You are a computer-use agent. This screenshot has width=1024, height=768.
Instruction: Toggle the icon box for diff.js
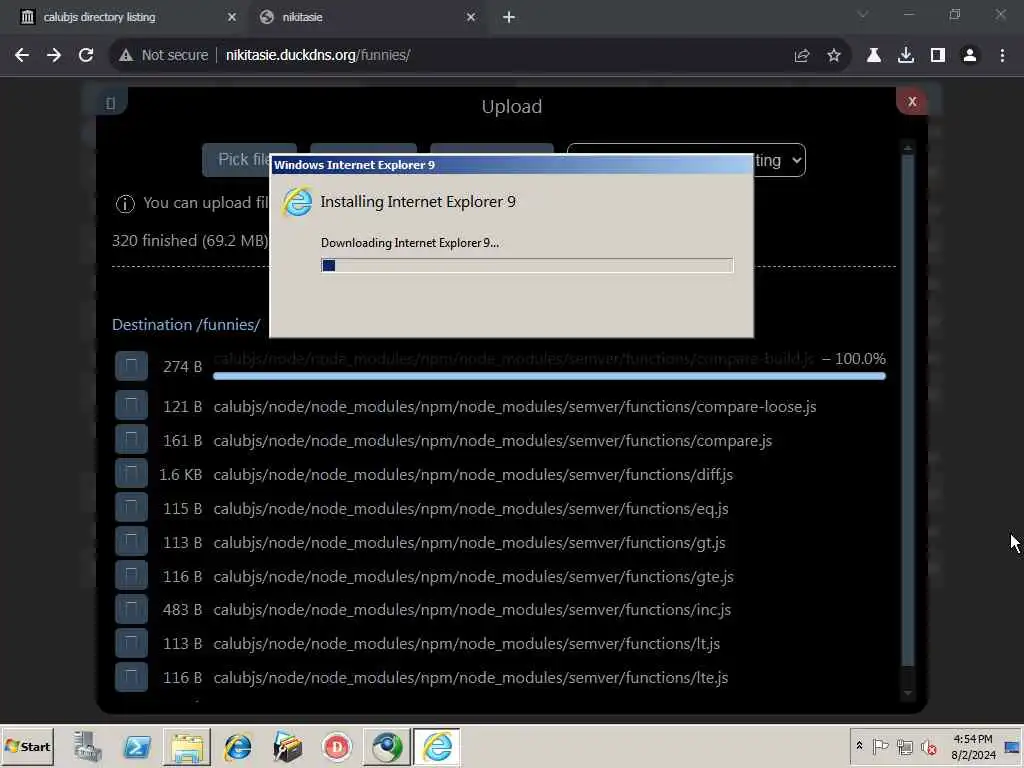pos(131,473)
